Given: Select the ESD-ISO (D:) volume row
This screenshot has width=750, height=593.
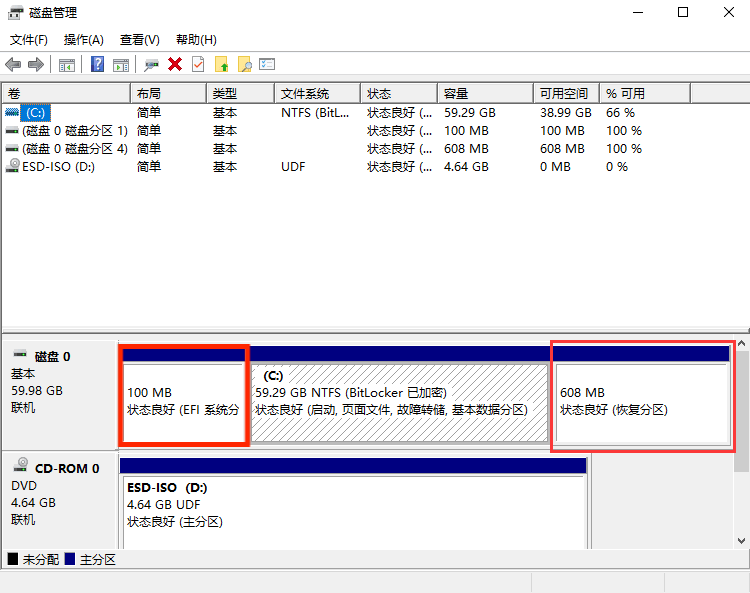Looking at the screenshot, I should tap(58, 167).
